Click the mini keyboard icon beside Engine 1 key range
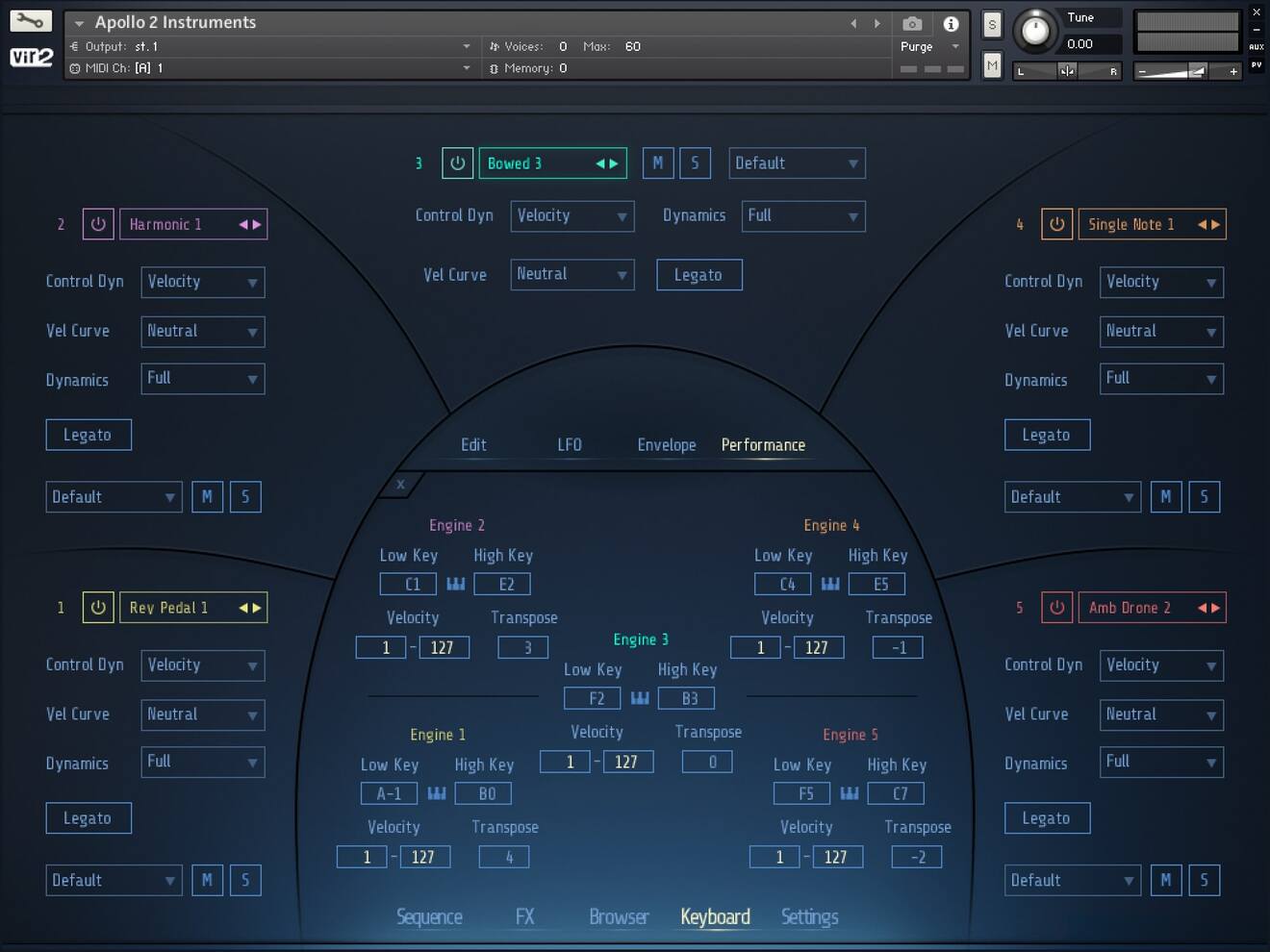The width and height of the screenshot is (1270, 952). pyautogui.click(x=436, y=793)
